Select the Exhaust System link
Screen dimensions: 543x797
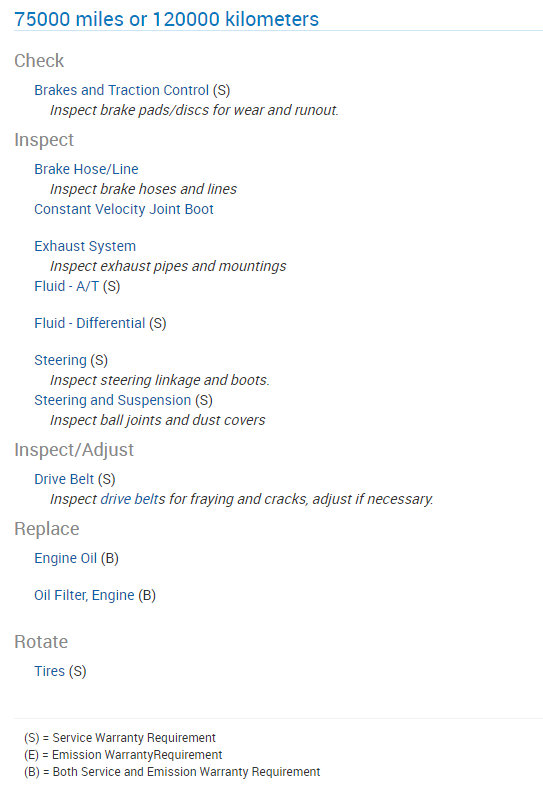(x=85, y=246)
